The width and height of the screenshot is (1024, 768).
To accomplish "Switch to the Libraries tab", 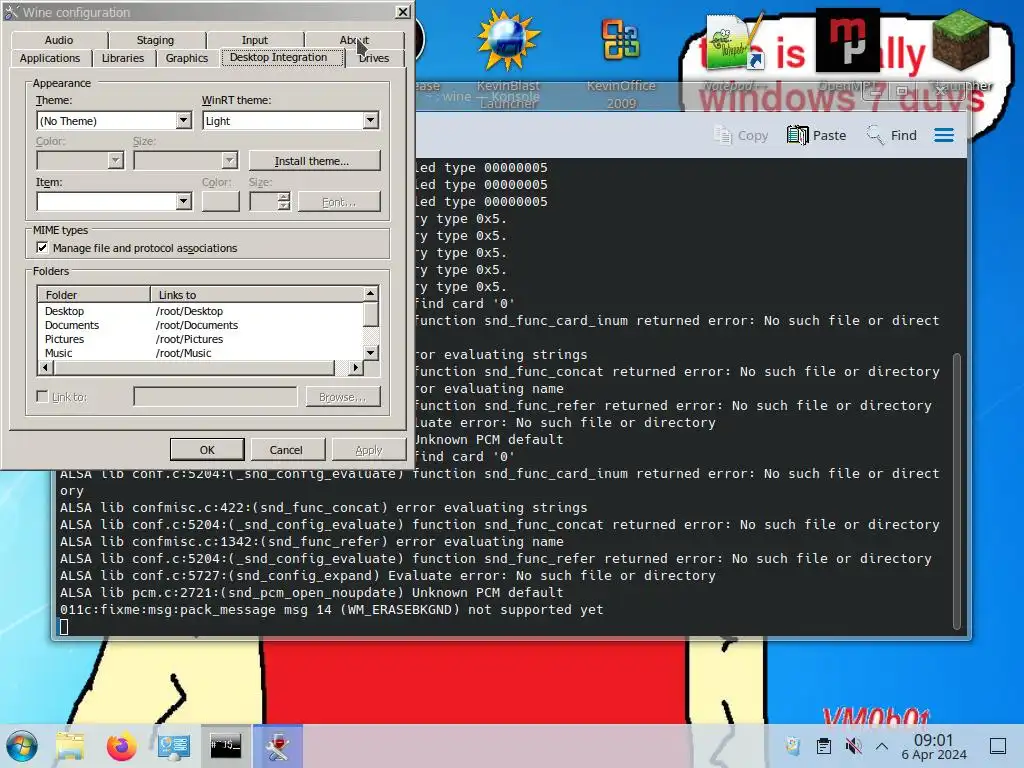I will pos(123,58).
